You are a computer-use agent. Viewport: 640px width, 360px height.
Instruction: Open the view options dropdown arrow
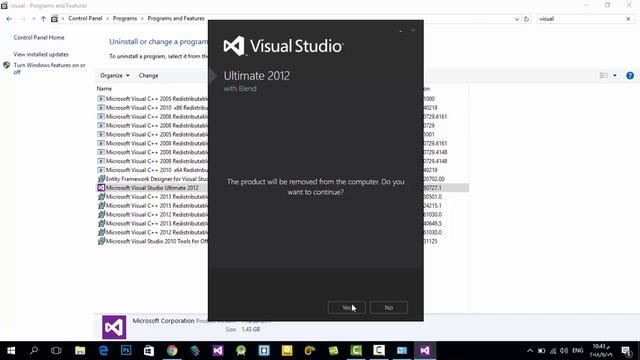[x=615, y=76]
